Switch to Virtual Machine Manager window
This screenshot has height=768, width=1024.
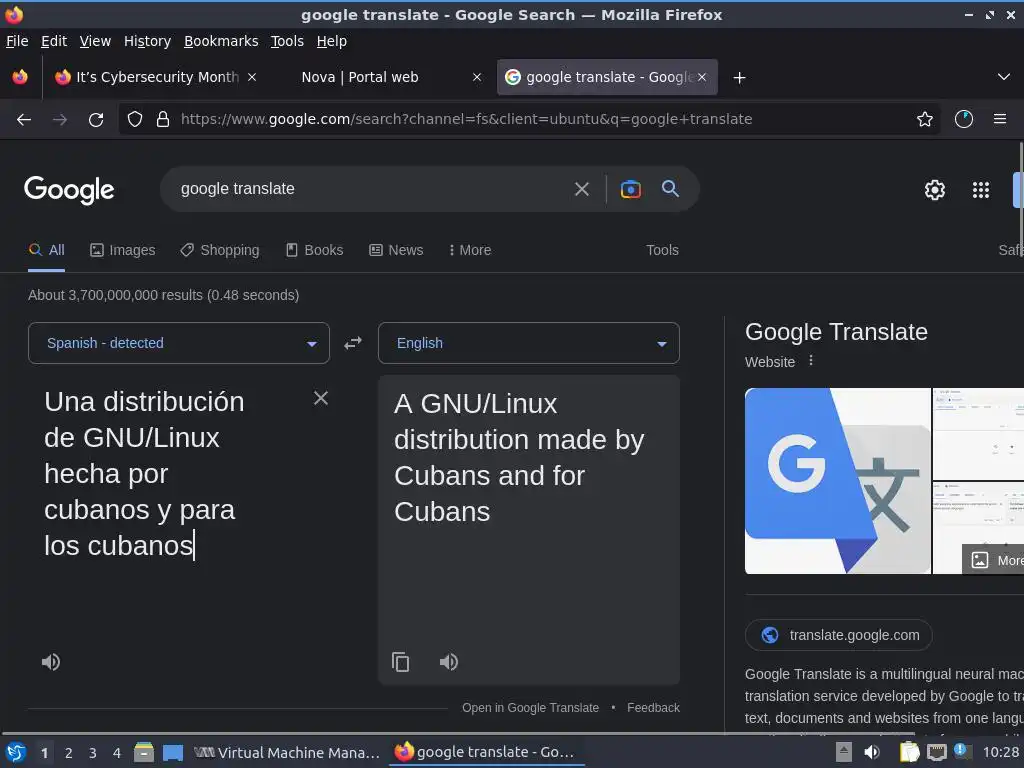click(286, 753)
